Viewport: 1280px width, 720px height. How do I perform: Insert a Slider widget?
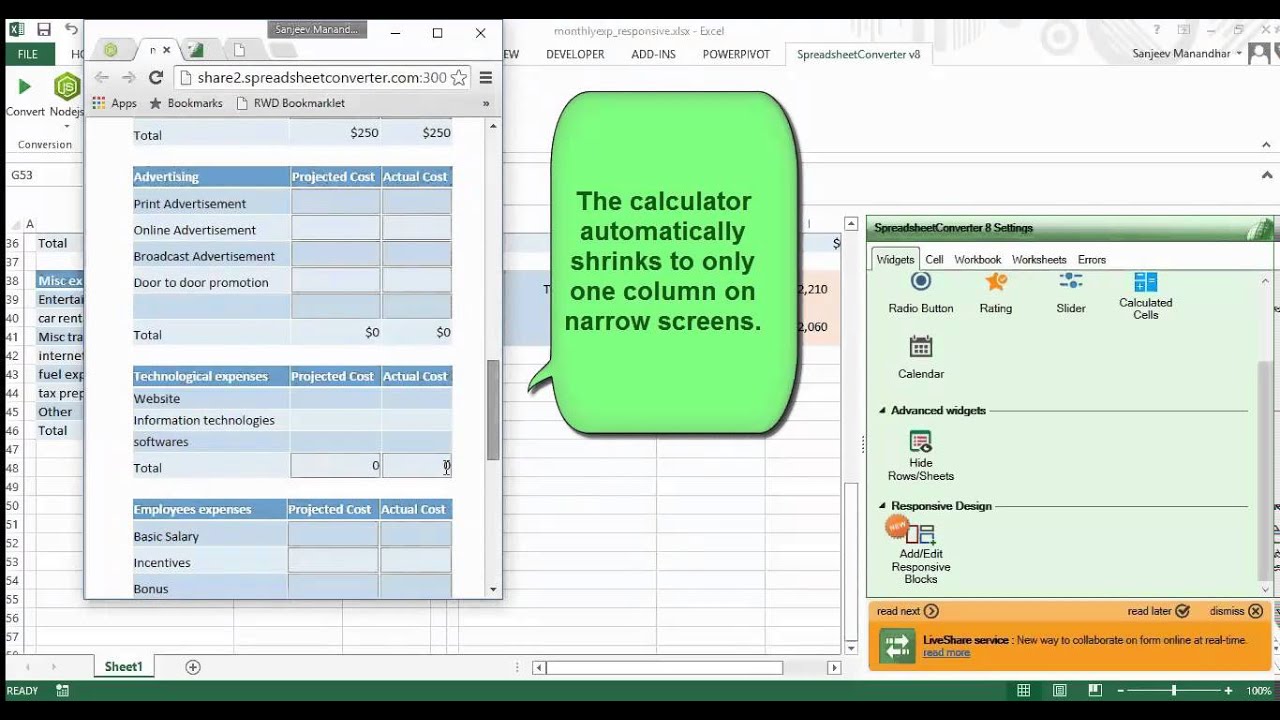(x=1070, y=294)
